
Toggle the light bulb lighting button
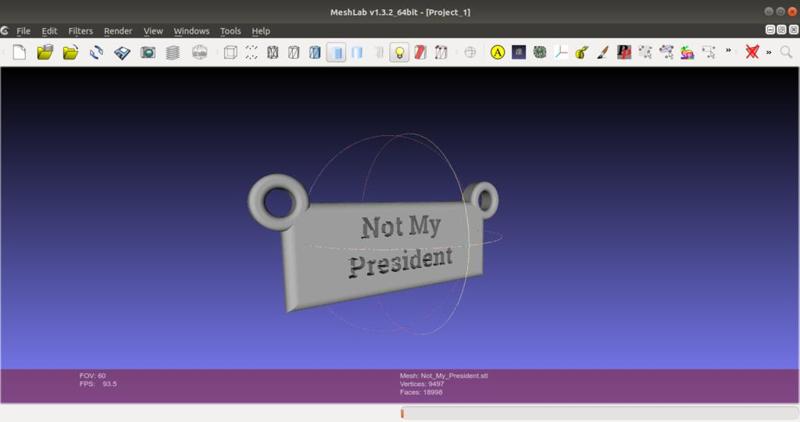coord(399,52)
